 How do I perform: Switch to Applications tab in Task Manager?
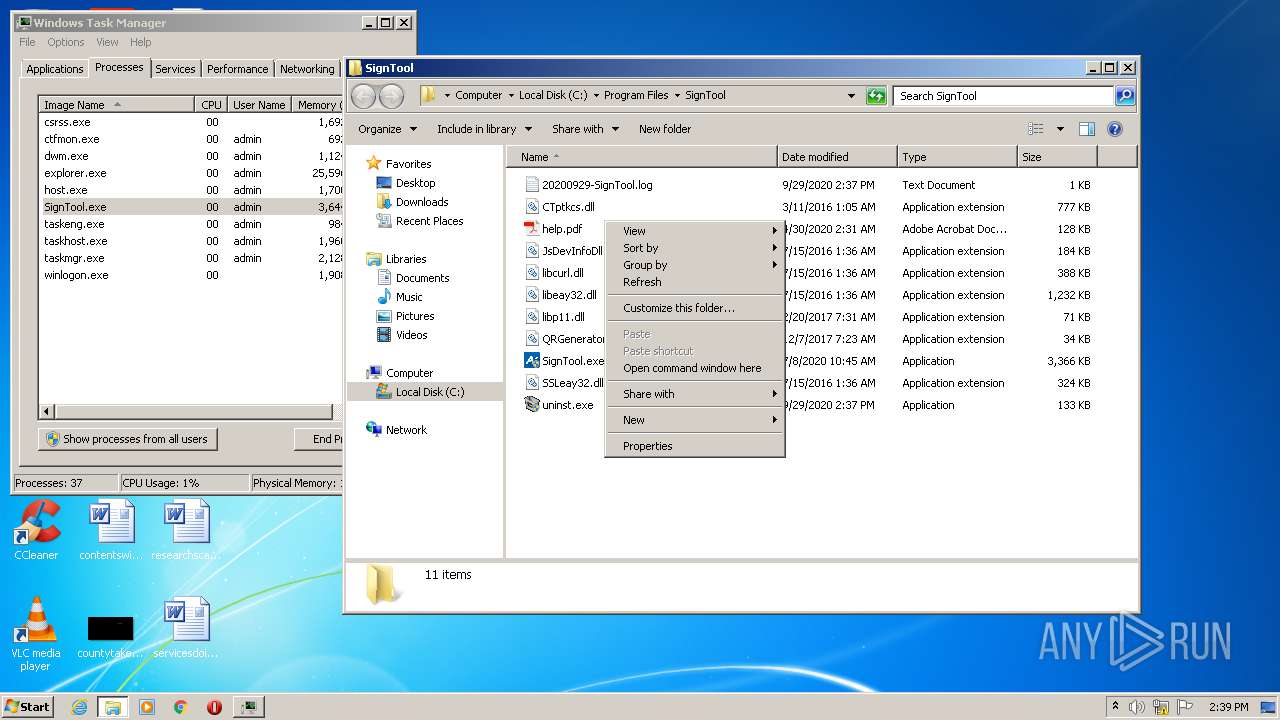[x=54, y=69]
